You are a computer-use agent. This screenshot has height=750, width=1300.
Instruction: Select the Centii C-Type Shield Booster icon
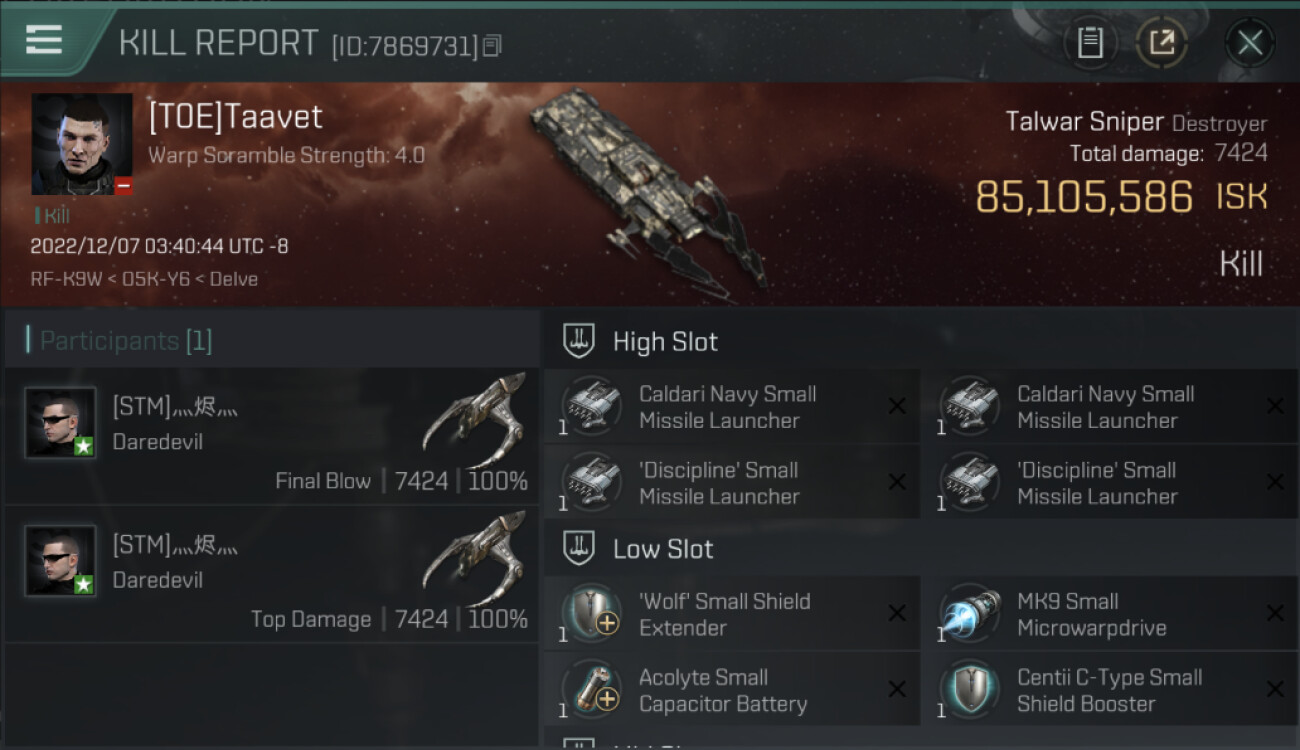point(970,688)
